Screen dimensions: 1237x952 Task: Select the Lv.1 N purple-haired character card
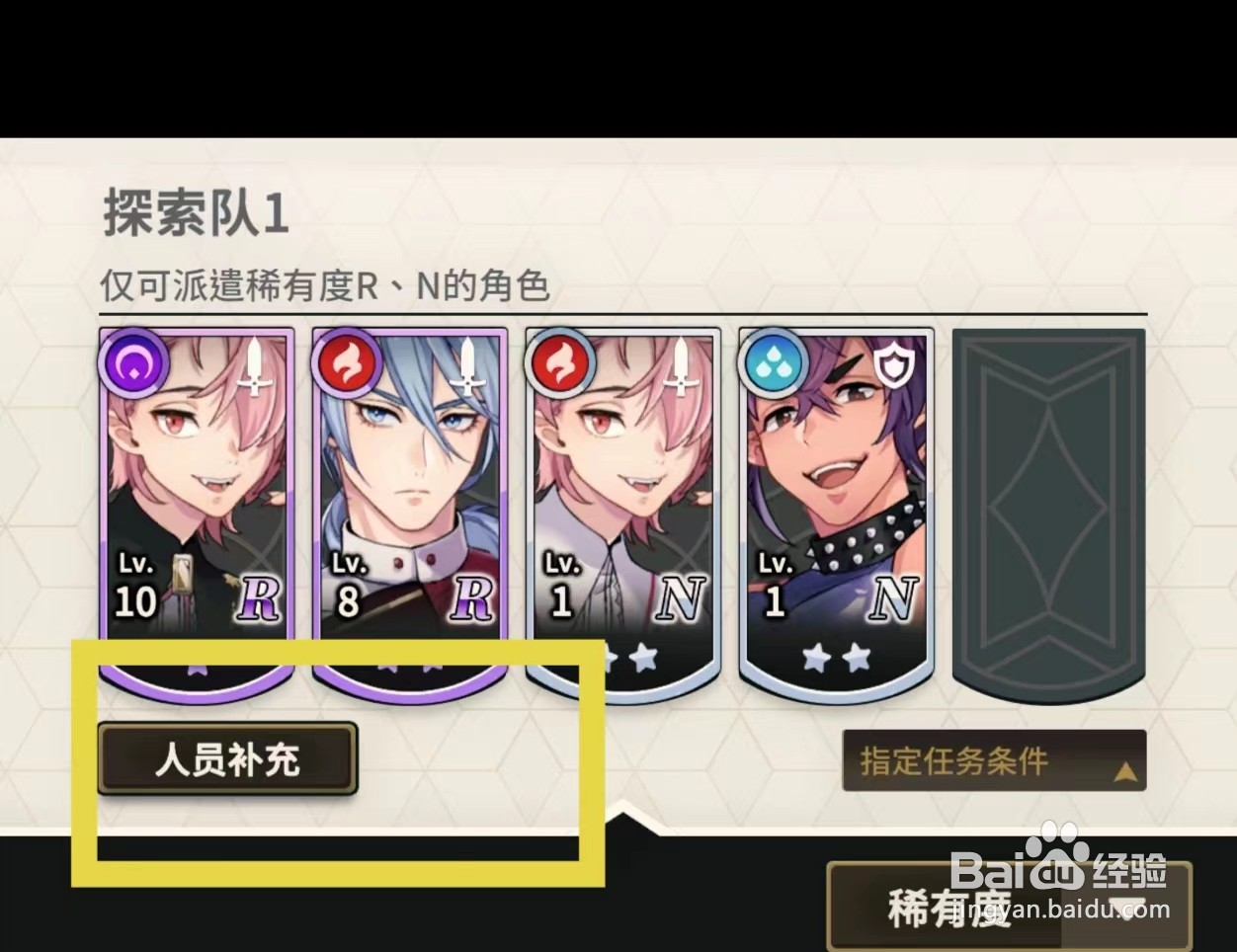[x=837, y=515]
